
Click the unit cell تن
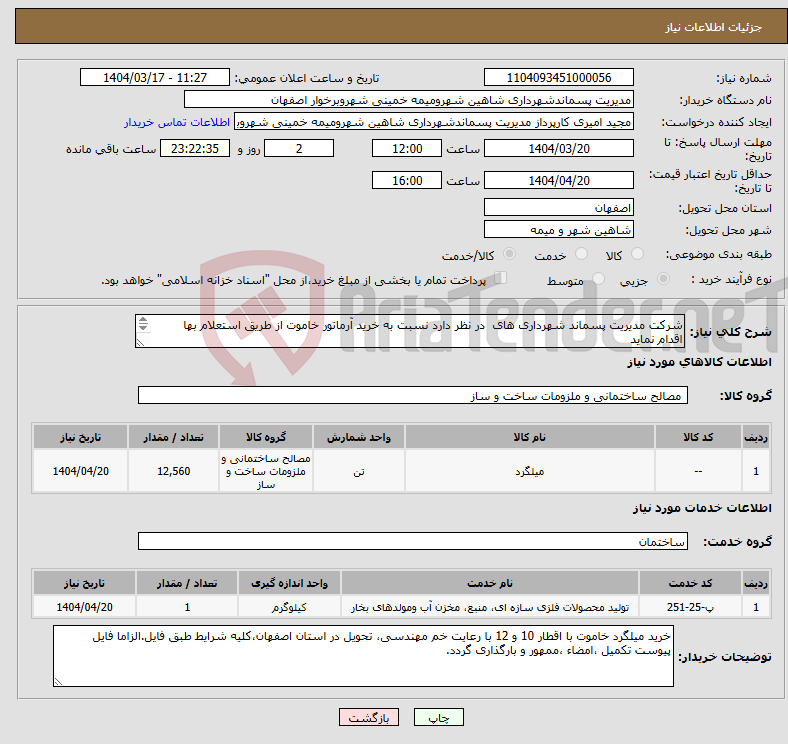pos(359,471)
